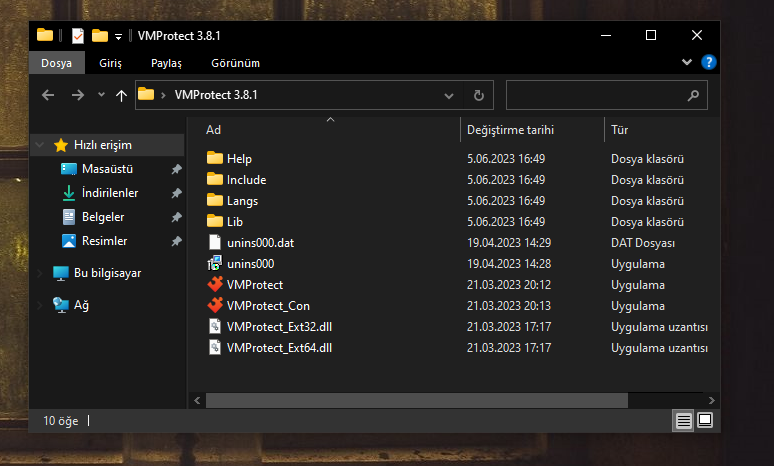
Task: Unpin Masaüstü using its pin icon
Action: (176, 169)
